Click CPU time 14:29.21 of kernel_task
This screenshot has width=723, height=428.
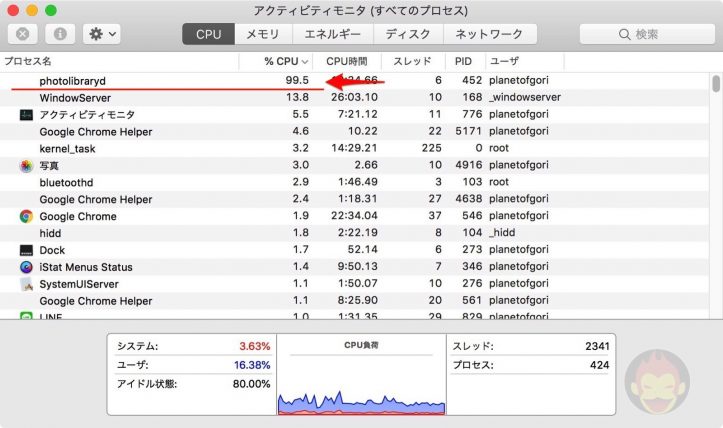[354, 148]
